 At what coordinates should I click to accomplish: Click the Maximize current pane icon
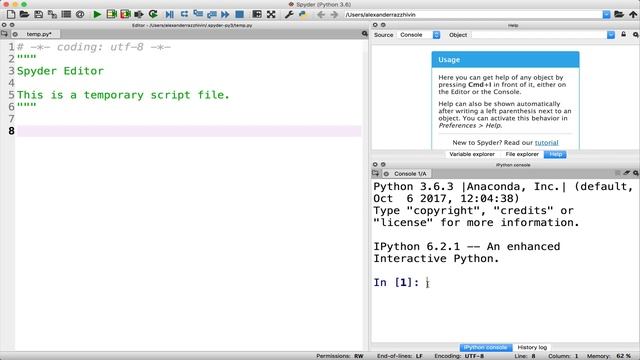pos(257,15)
